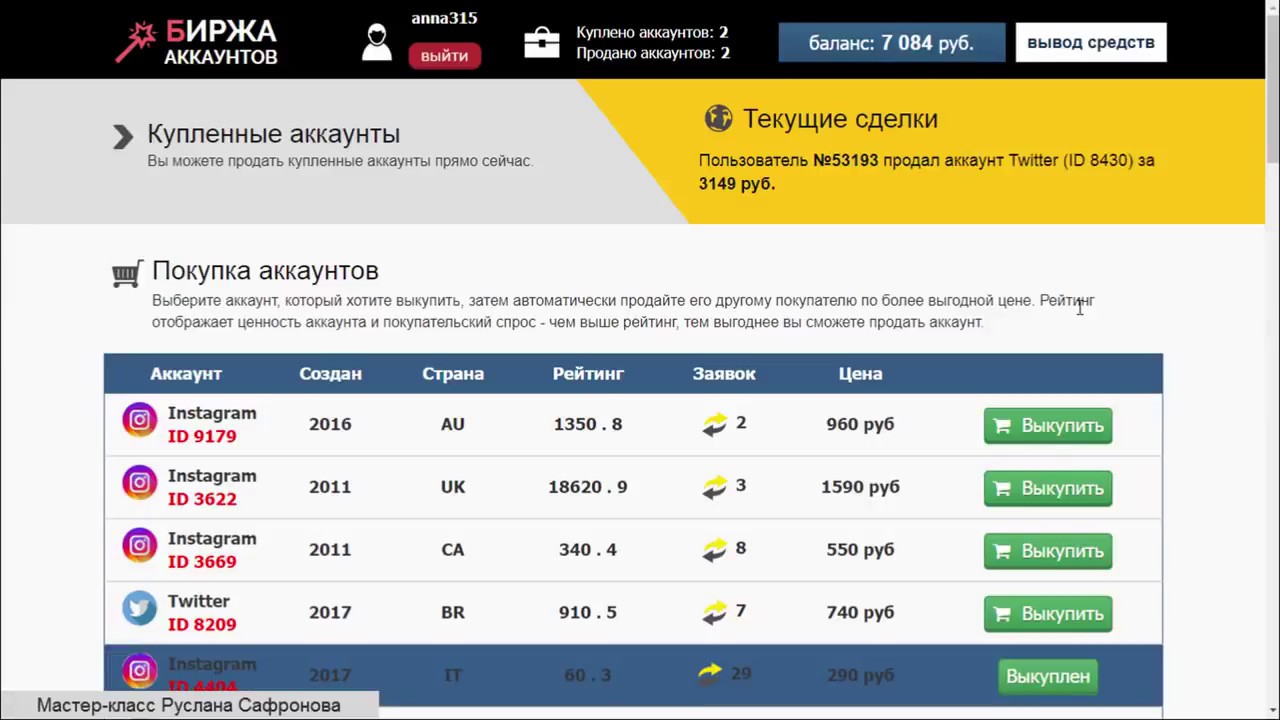Click the Instagram icon for ID 3622
This screenshot has width=1280, height=720.
[140, 483]
